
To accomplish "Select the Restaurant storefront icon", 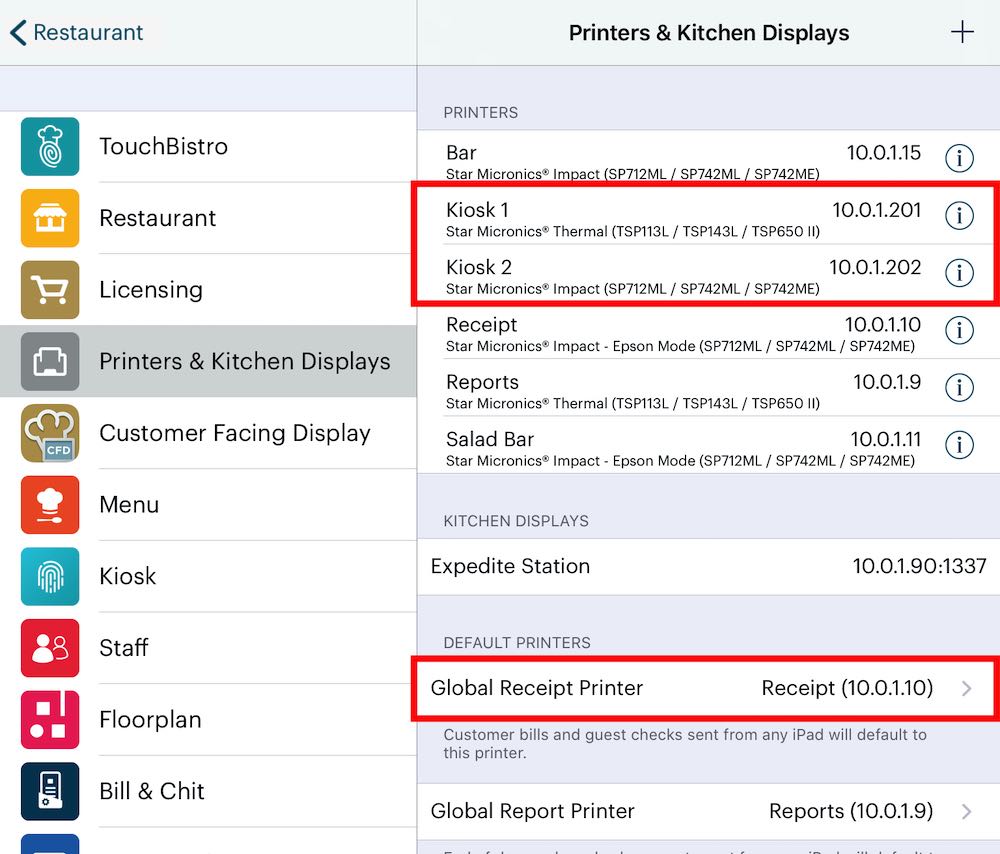I will click(50, 218).
